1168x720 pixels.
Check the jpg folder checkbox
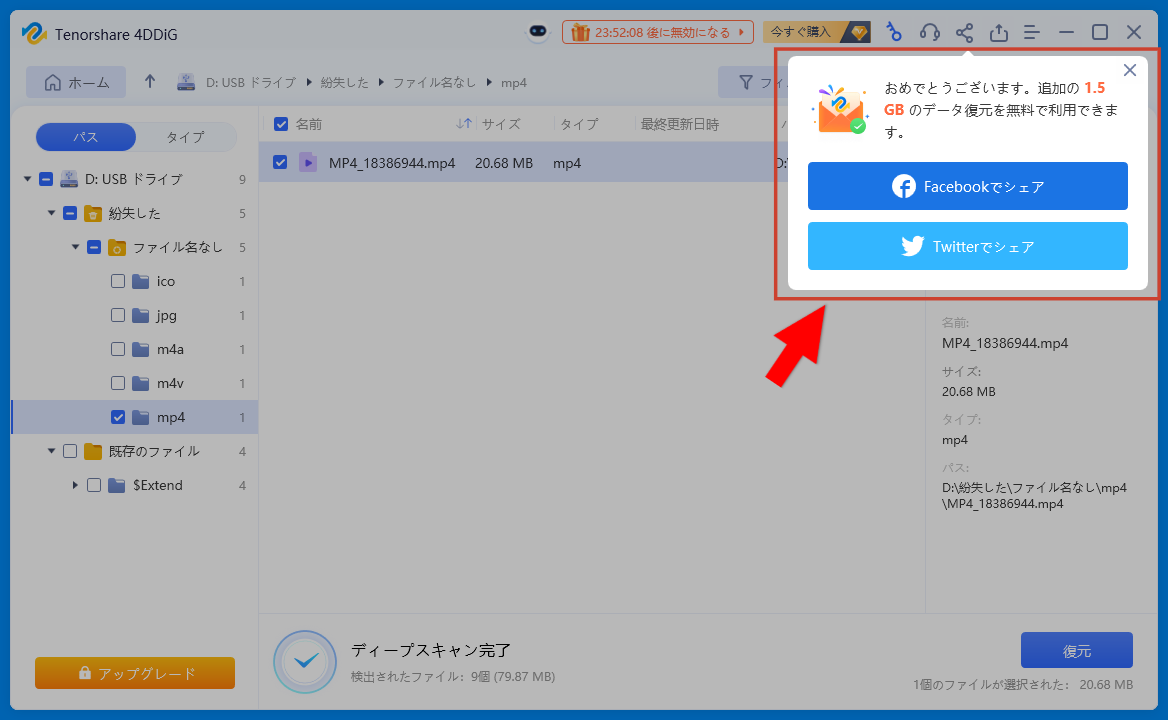[x=118, y=315]
